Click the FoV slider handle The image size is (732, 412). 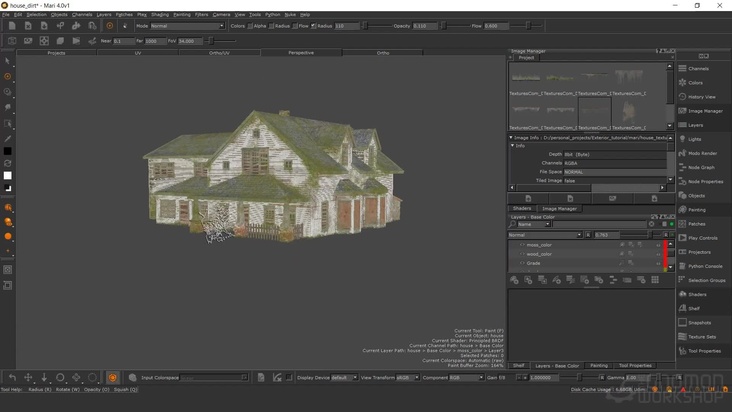click(x=211, y=41)
